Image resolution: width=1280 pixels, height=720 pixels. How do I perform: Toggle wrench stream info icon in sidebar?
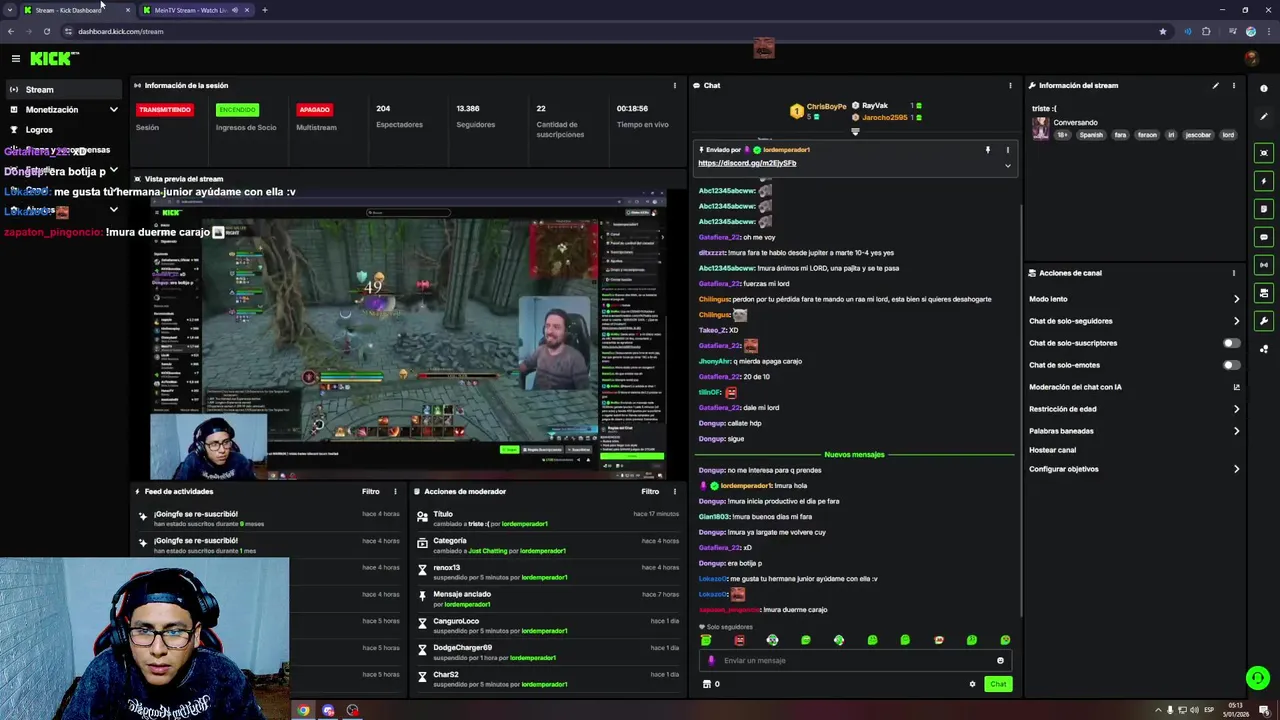coord(1264,321)
